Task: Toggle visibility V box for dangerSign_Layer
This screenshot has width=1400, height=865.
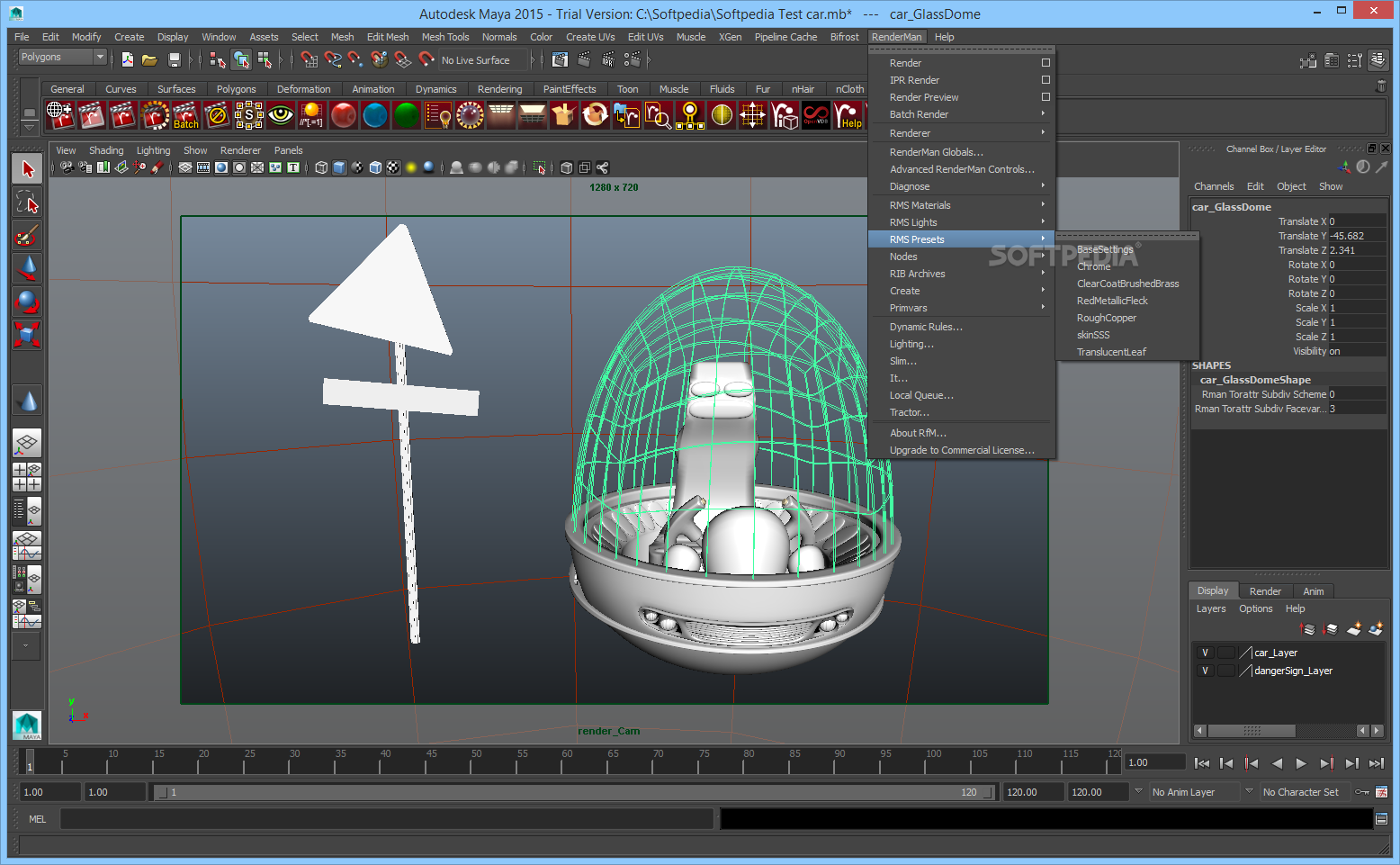Action: [x=1205, y=671]
